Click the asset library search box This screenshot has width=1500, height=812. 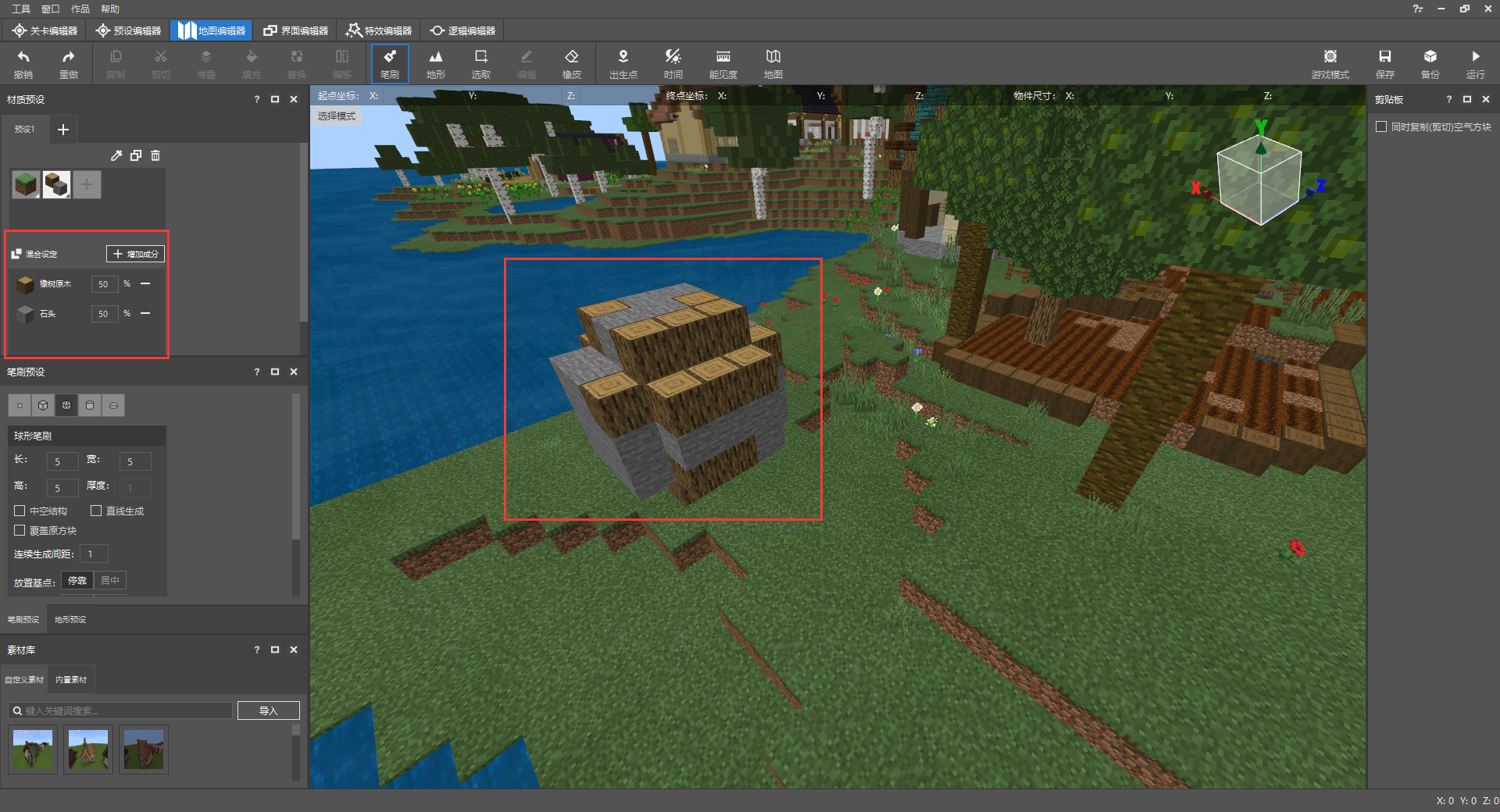(x=121, y=710)
